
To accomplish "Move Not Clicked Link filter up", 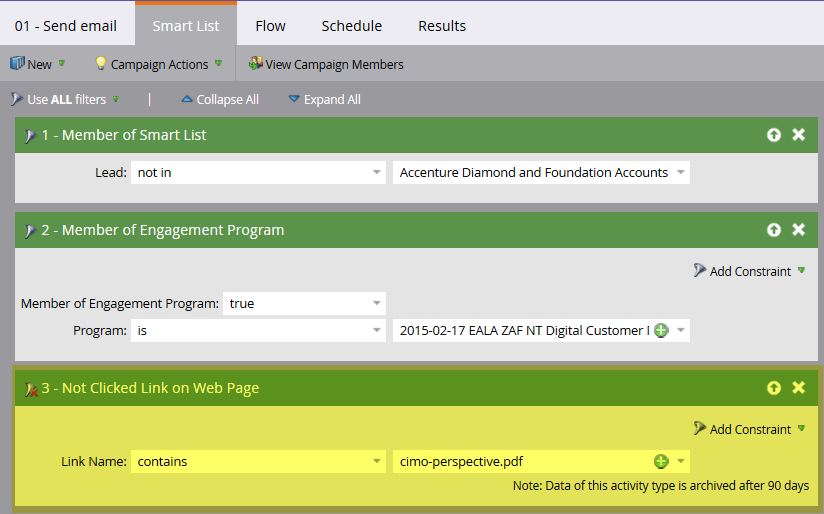I will click(x=774, y=388).
